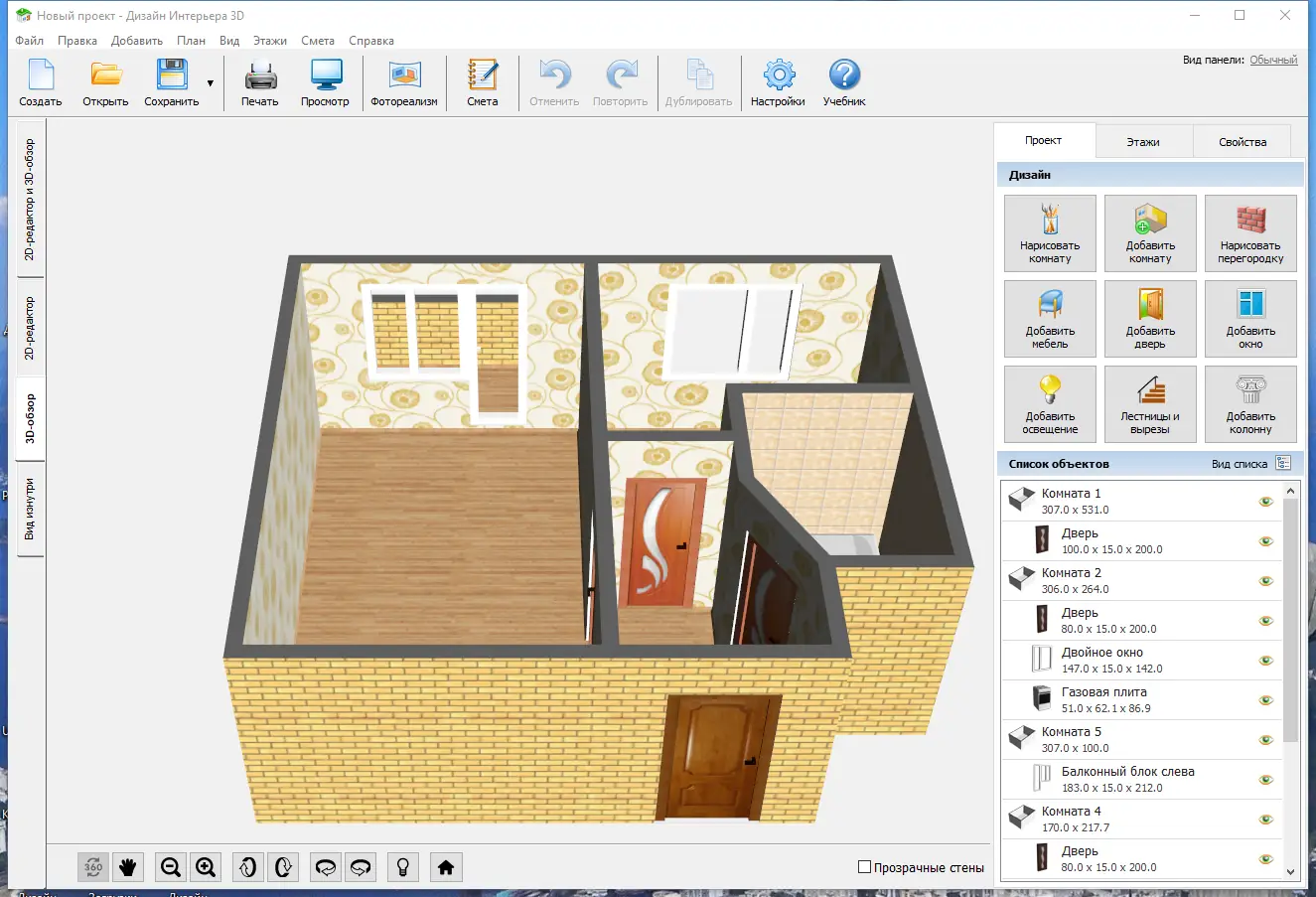Image resolution: width=1316 pixels, height=897 pixels.
Task: Click Лестницы и вырезы stairs button
Action: pos(1150,404)
